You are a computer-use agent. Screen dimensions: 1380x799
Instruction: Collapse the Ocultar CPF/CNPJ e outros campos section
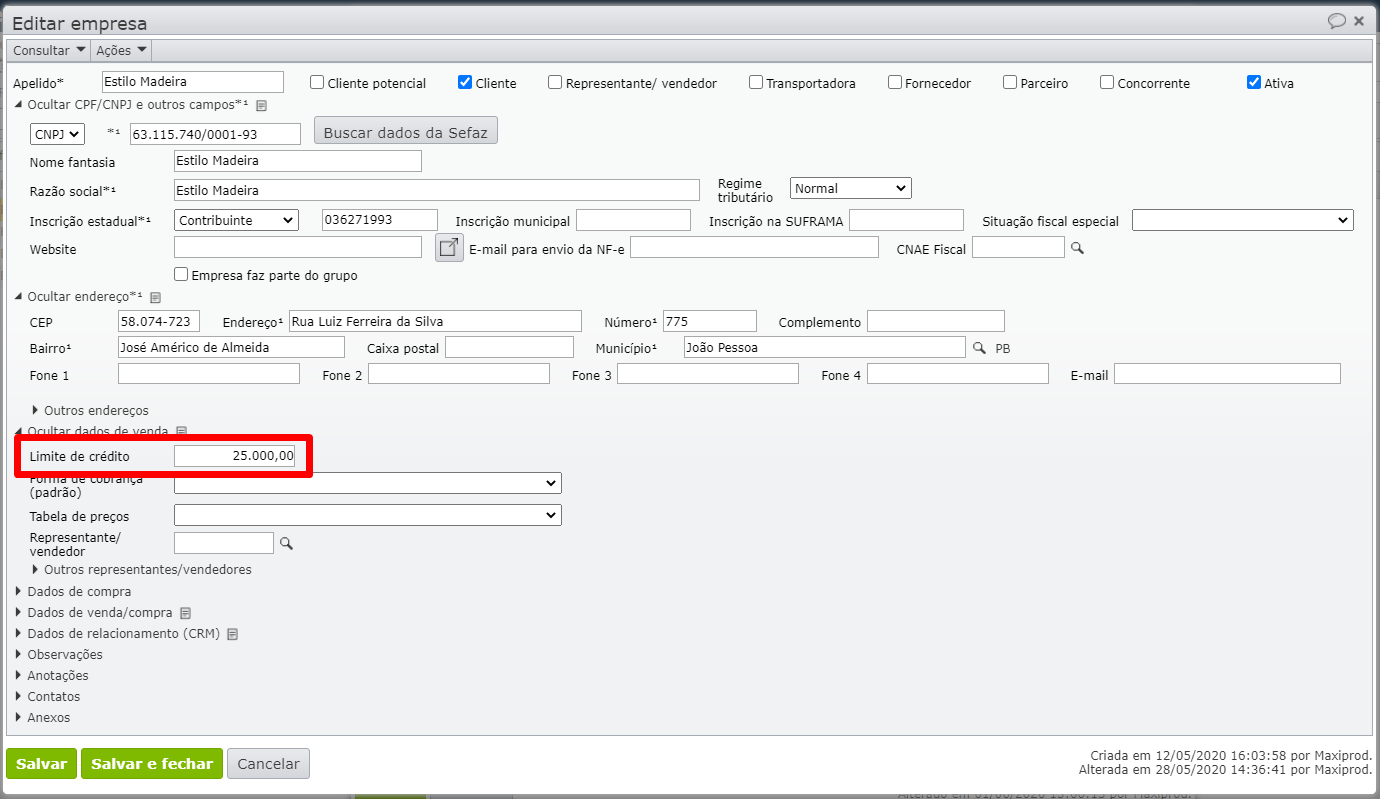(130, 104)
